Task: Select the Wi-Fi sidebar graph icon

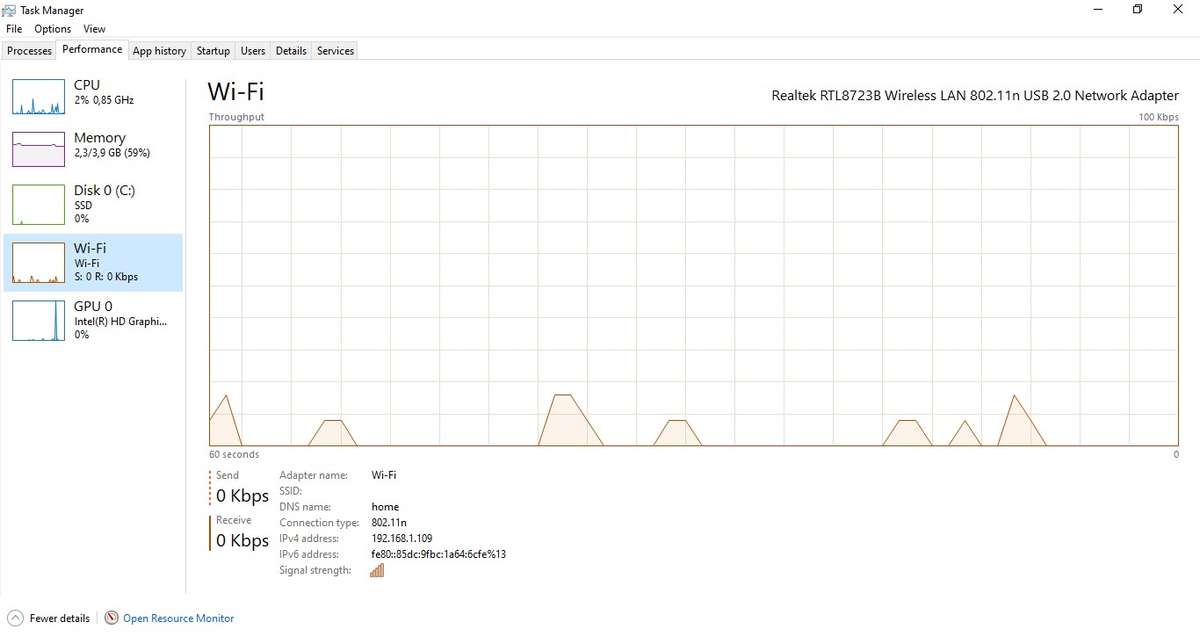Action: [38, 263]
